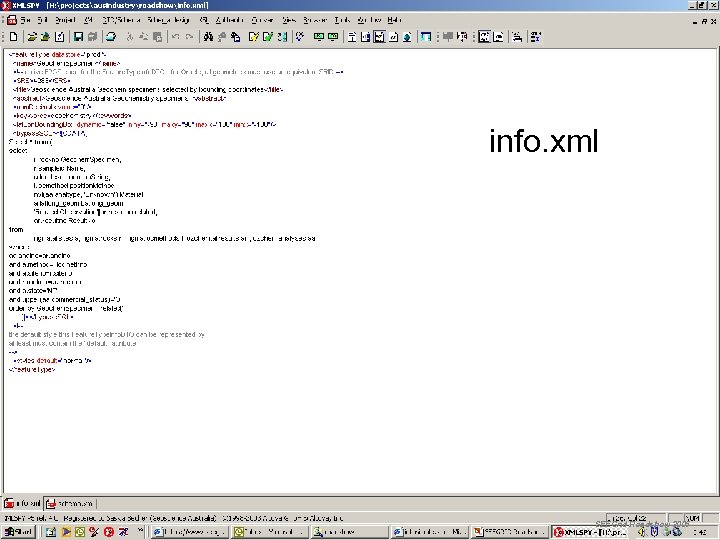Switch to Browser view globe icon
Viewport: 720px width, 540px height.
407,37
